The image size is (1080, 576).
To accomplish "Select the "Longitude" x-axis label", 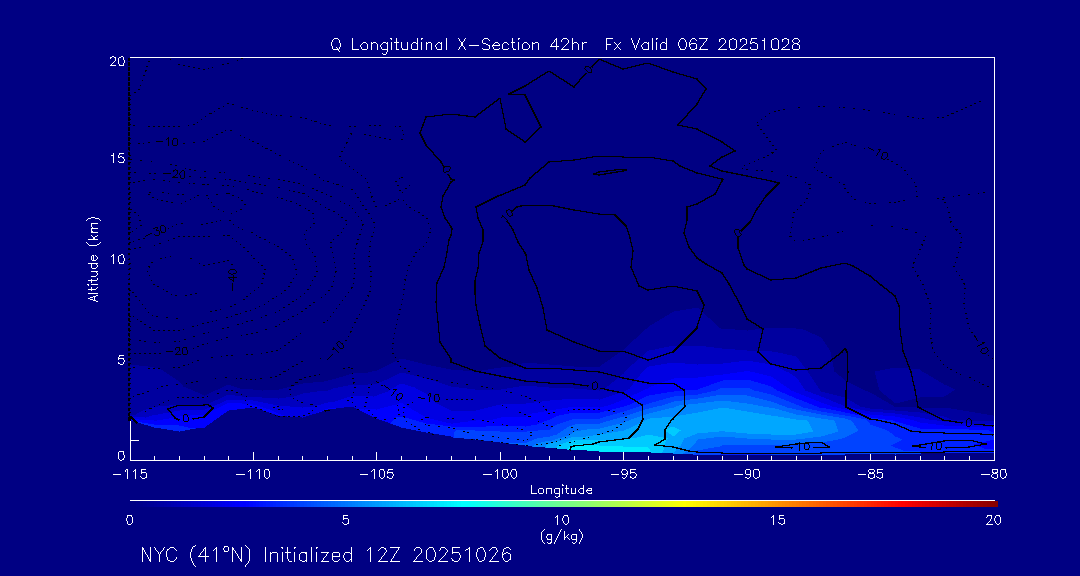I will pyautogui.click(x=561, y=490).
